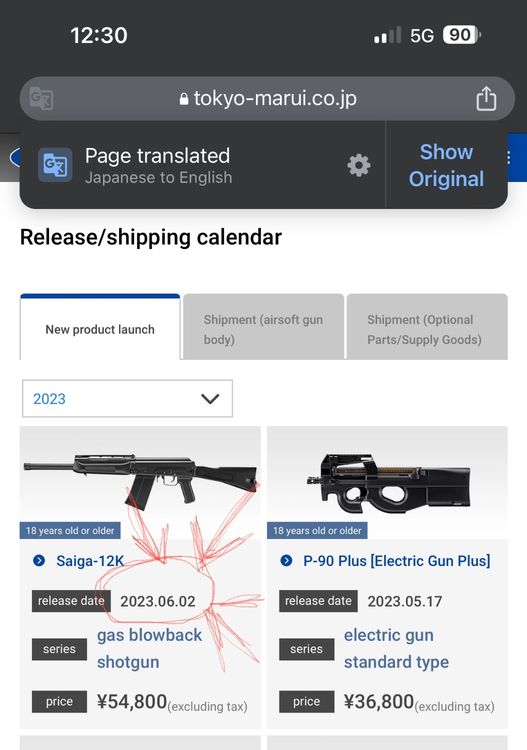Open the three-dot menu behind translate popup
527x750 pixels.
508,157
